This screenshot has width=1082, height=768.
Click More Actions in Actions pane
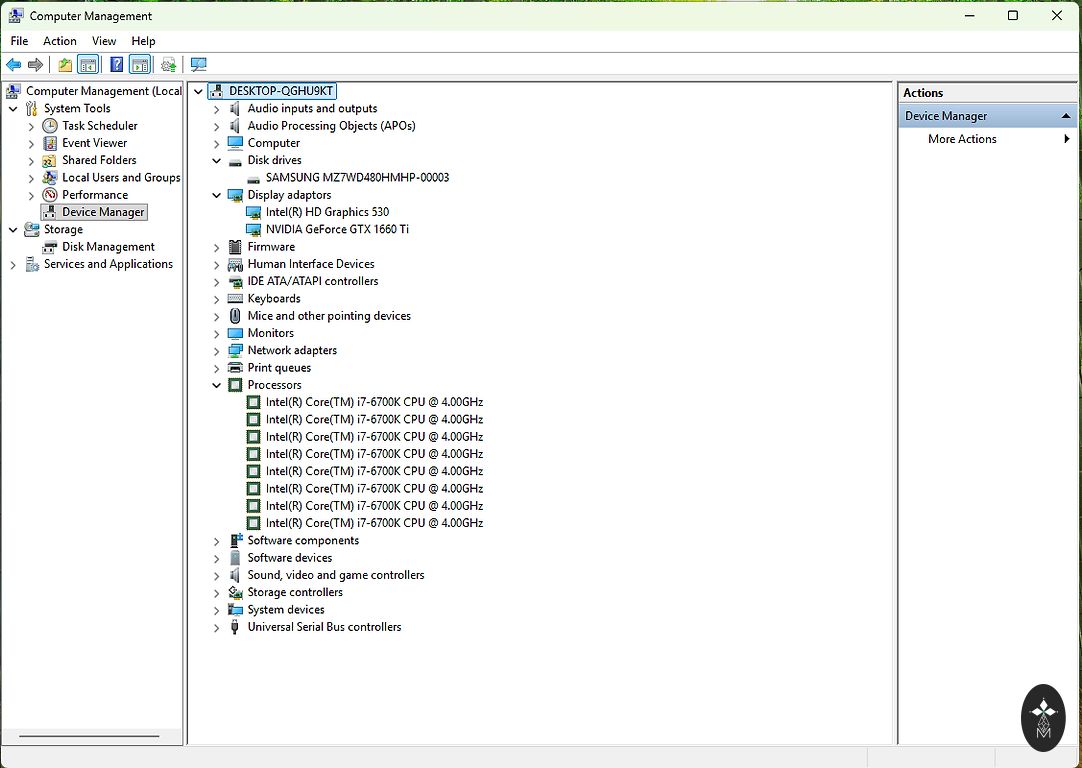(x=962, y=139)
